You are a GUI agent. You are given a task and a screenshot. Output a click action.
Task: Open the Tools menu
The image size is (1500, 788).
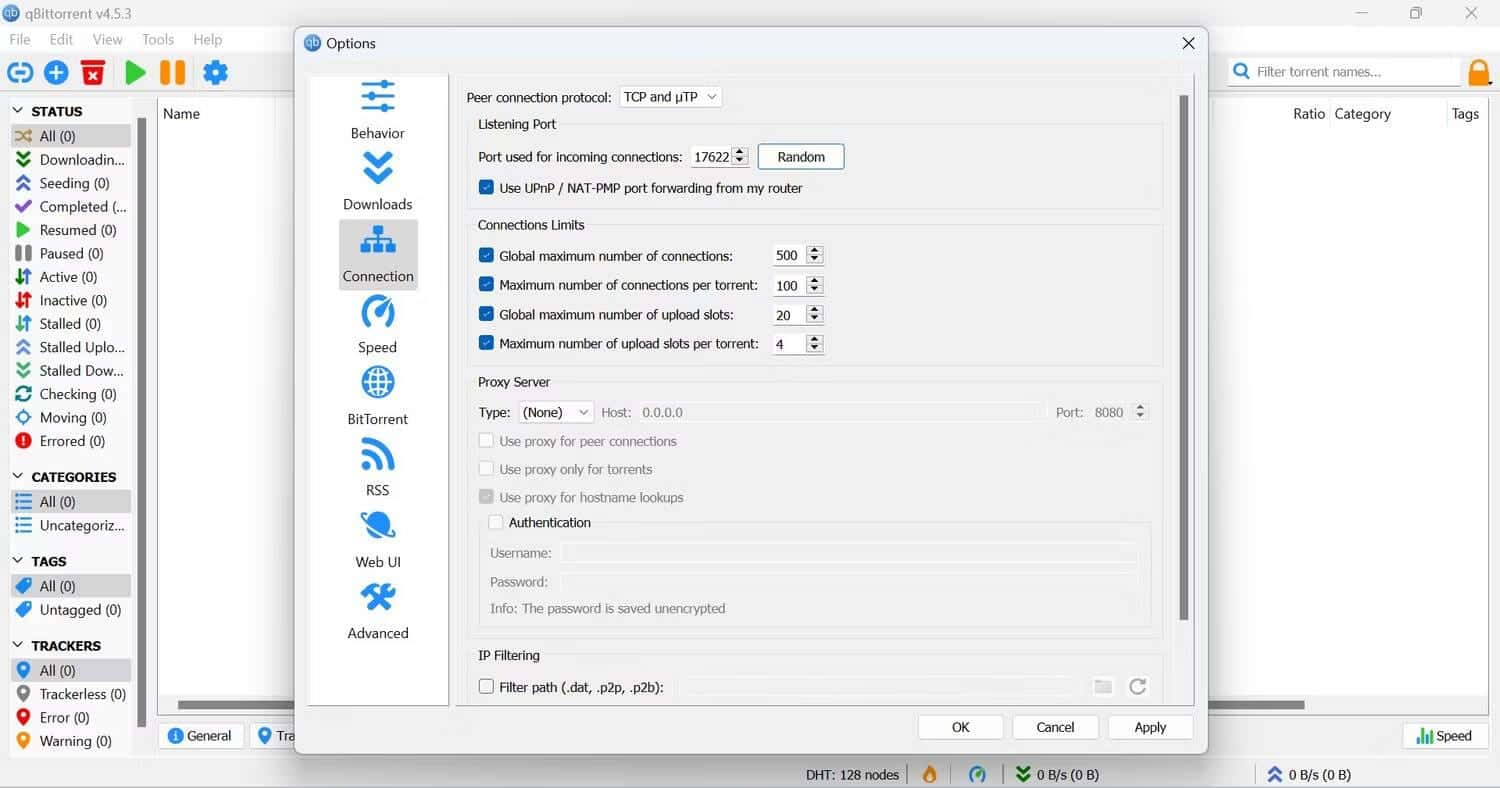click(x=157, y=39)
